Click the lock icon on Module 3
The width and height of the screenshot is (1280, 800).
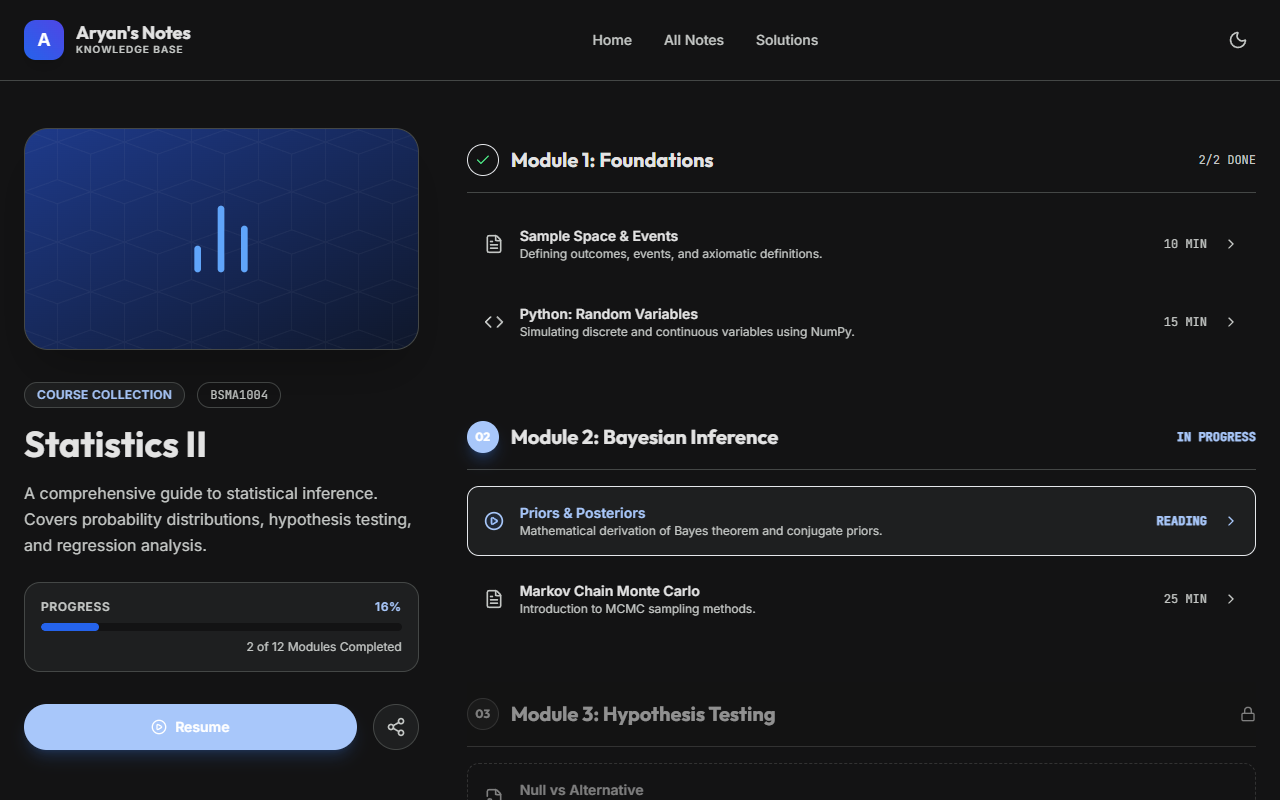point(1247,714)
